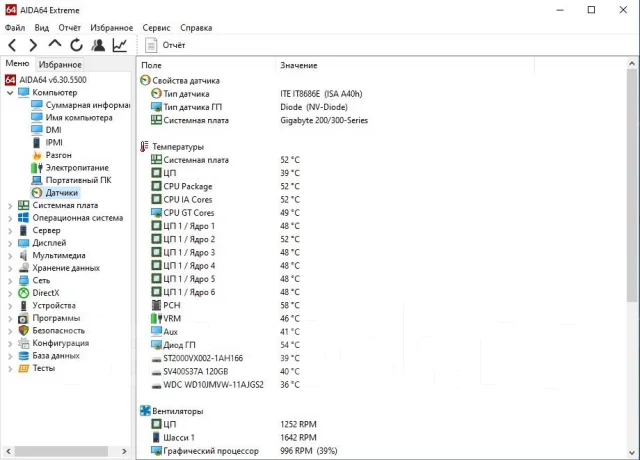Open the Отчёт menu in menu bar
Image resolution: width=640 pixels, height=460 pixels.
point(69,28)
